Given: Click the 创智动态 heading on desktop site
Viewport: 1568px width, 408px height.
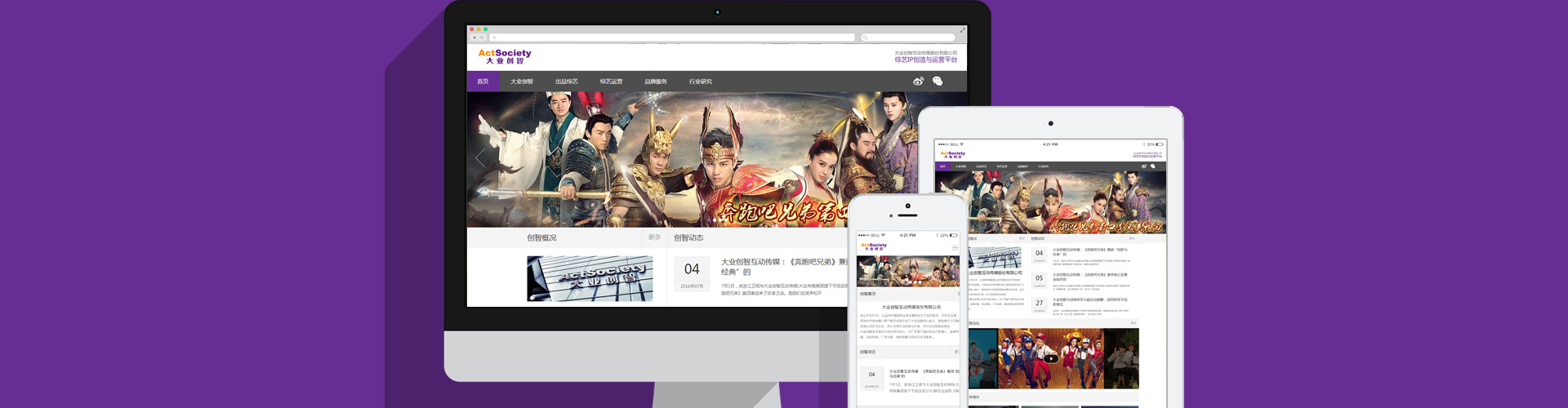Looking at the screenshot, I should pyautogui.click(x=688, y=238).
